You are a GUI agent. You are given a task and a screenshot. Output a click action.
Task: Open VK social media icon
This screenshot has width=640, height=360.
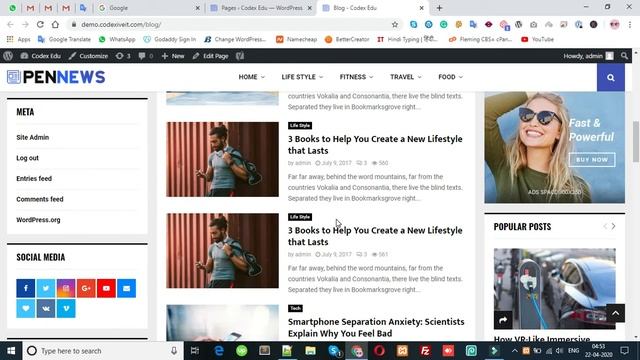46,309
